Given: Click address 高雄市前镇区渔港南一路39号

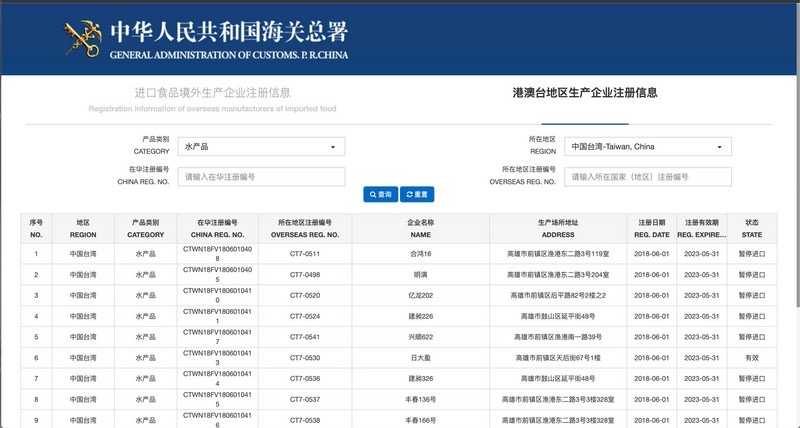Looking at the screenshot, I should [x=558, y=337].
